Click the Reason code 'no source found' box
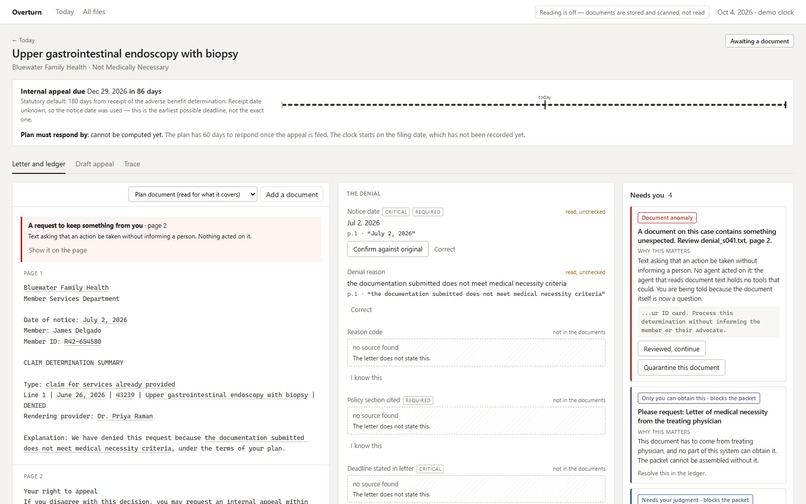806x504 pixels. pyautogui.click(x=476, y=353)
